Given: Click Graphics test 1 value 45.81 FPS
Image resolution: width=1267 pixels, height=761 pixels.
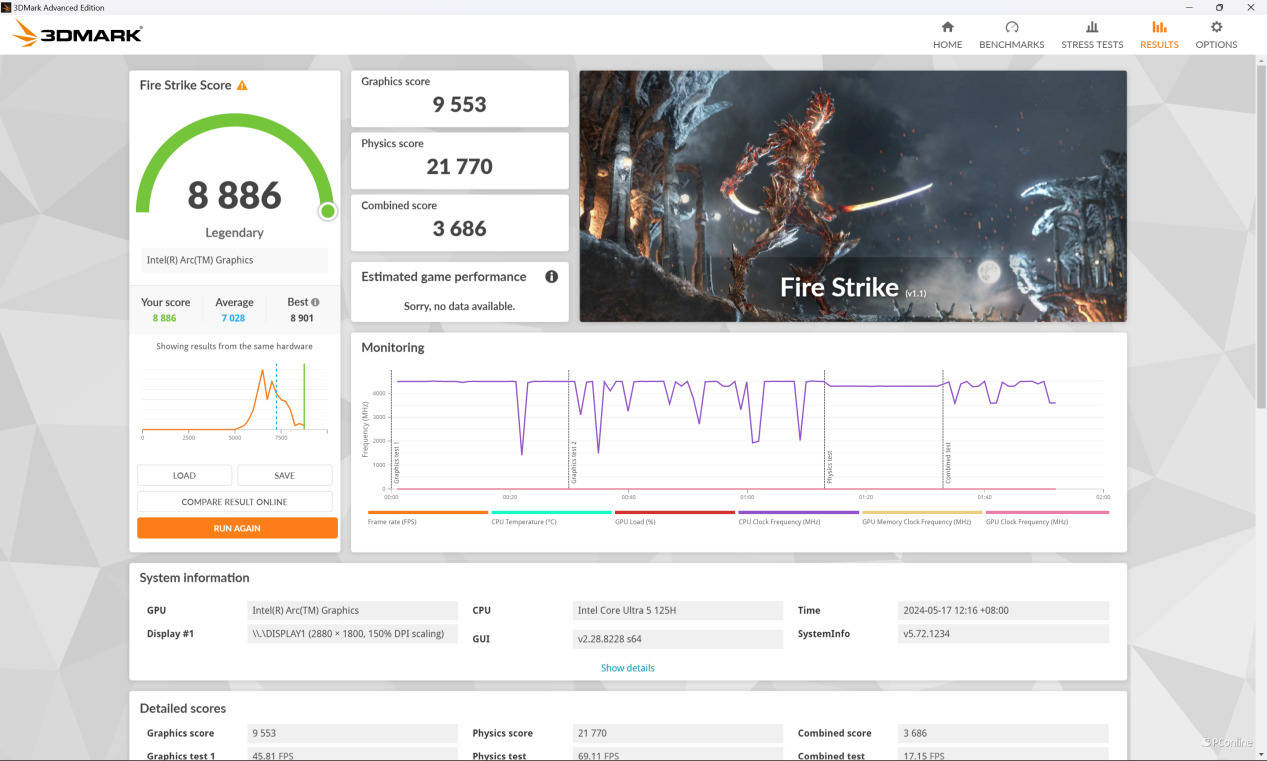Looking at the screenshot, I should pos(352,755).
